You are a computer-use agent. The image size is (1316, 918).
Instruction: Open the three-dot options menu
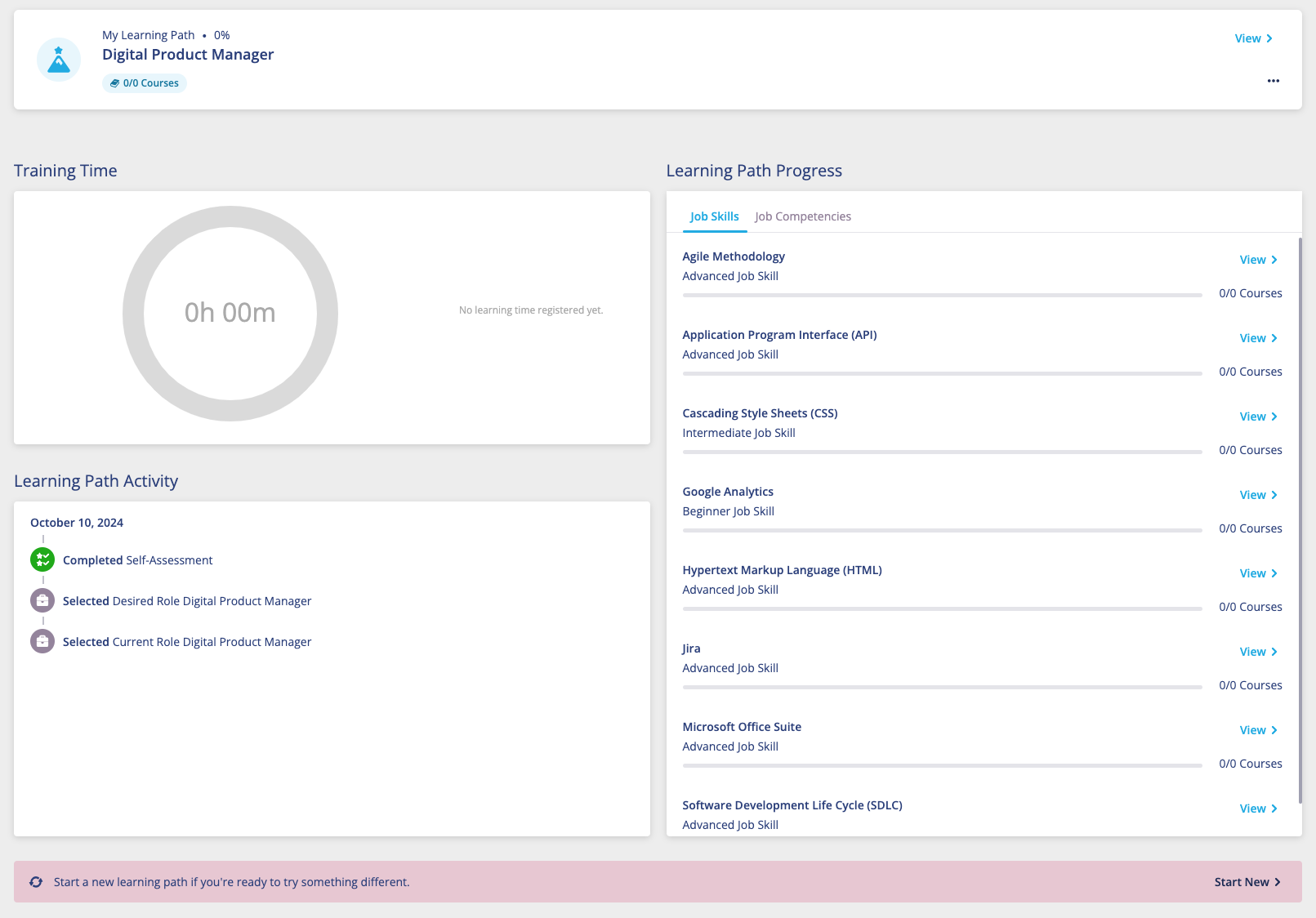pos(1273,81)
